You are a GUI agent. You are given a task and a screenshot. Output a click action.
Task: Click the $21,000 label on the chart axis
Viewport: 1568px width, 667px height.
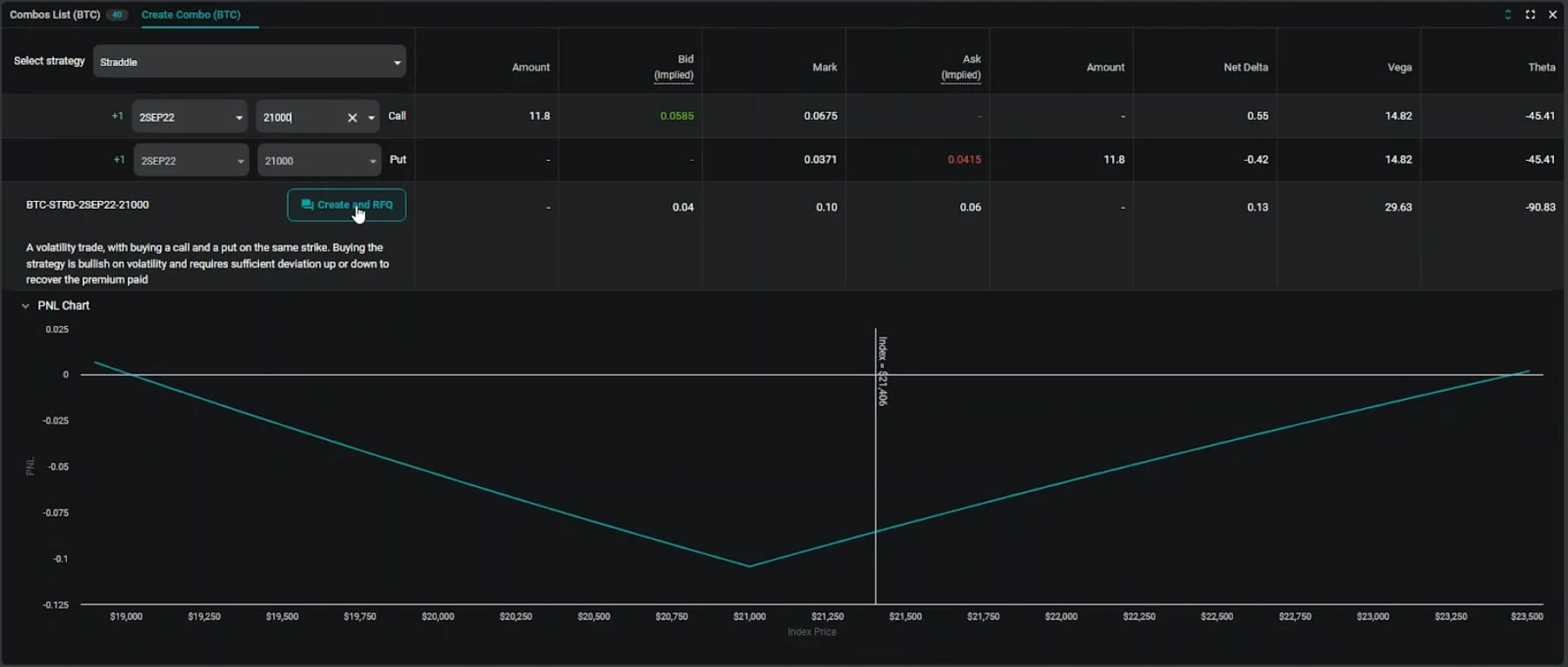point(750,617)
